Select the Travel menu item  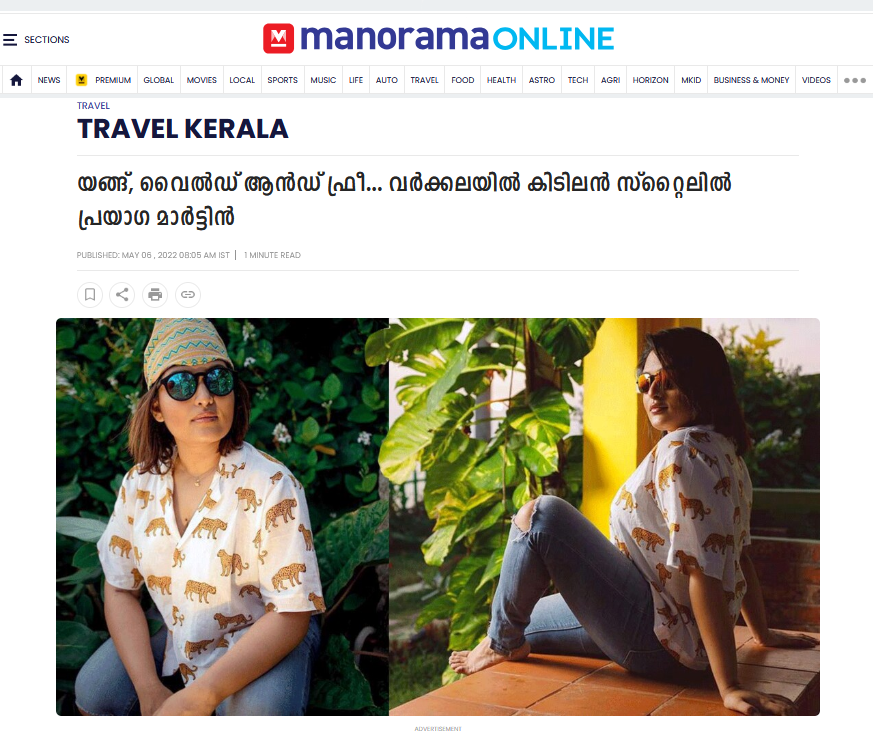[424, 80]
